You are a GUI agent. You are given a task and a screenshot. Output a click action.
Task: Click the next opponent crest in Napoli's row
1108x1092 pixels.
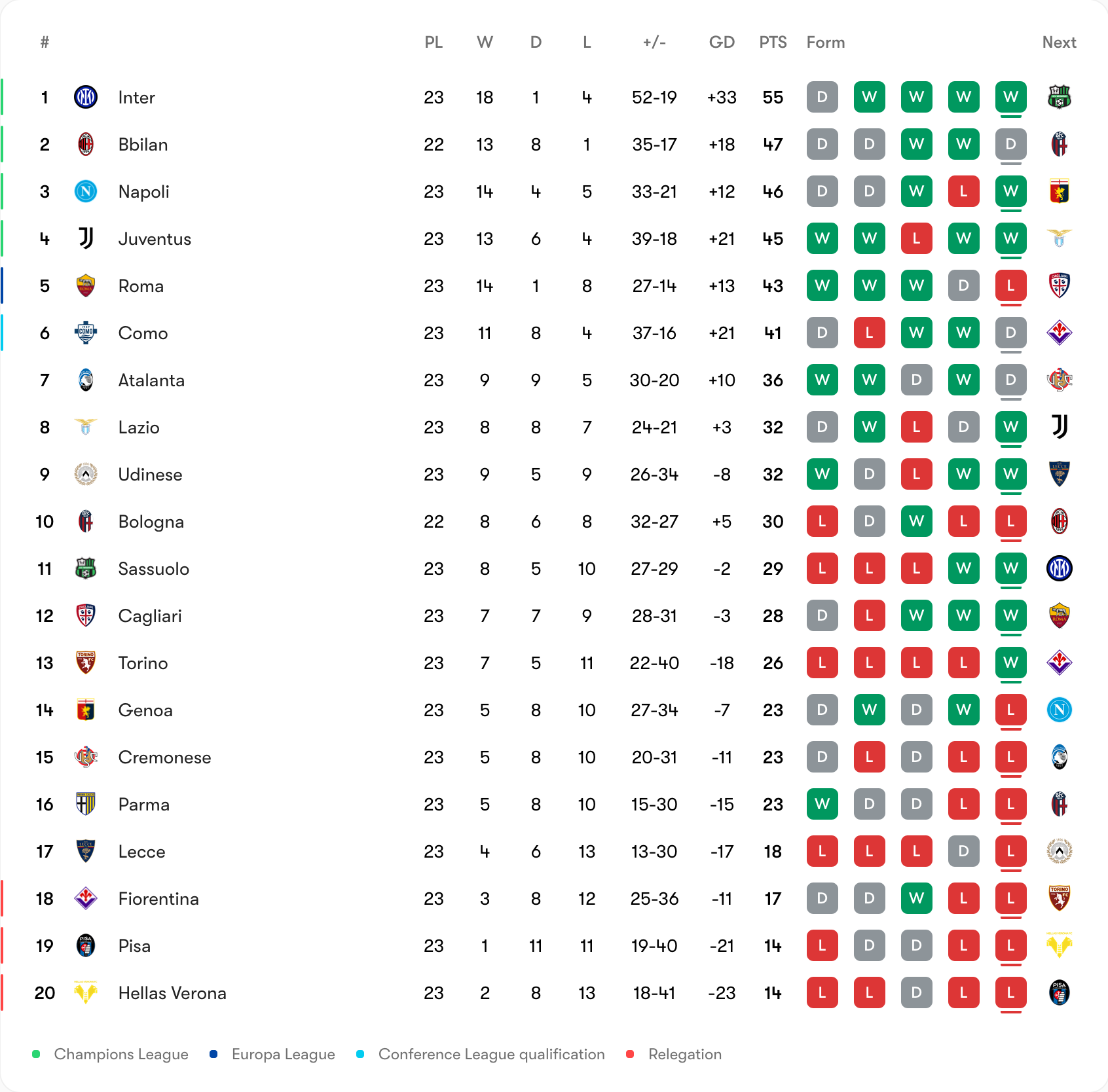1059,192
